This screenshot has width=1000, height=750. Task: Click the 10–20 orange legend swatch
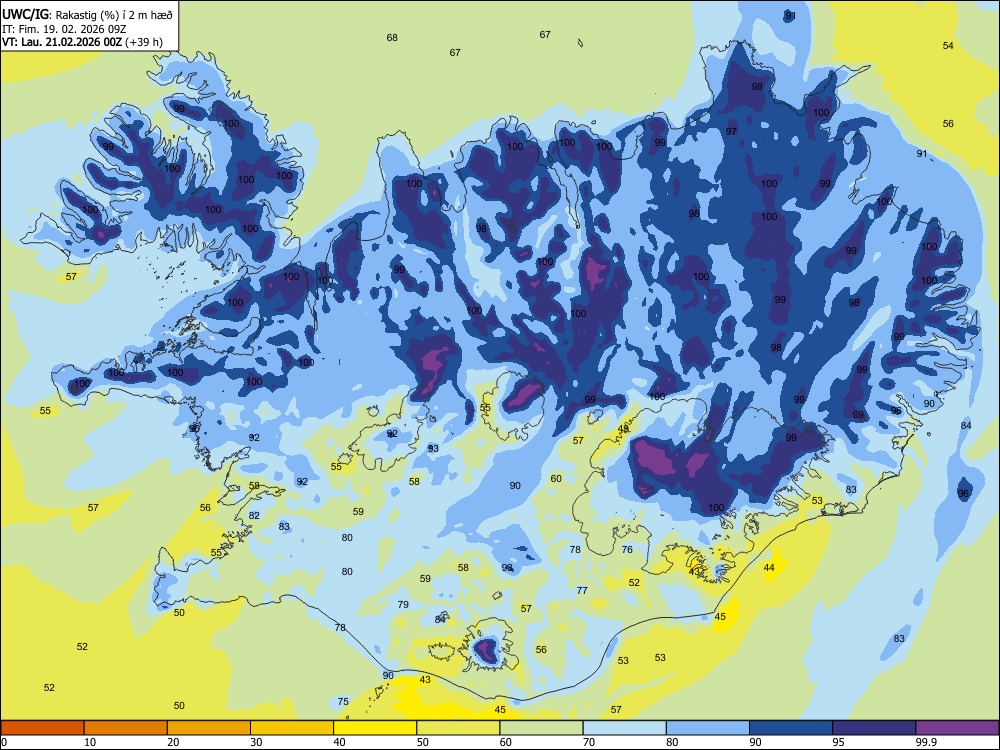(126, 728)
